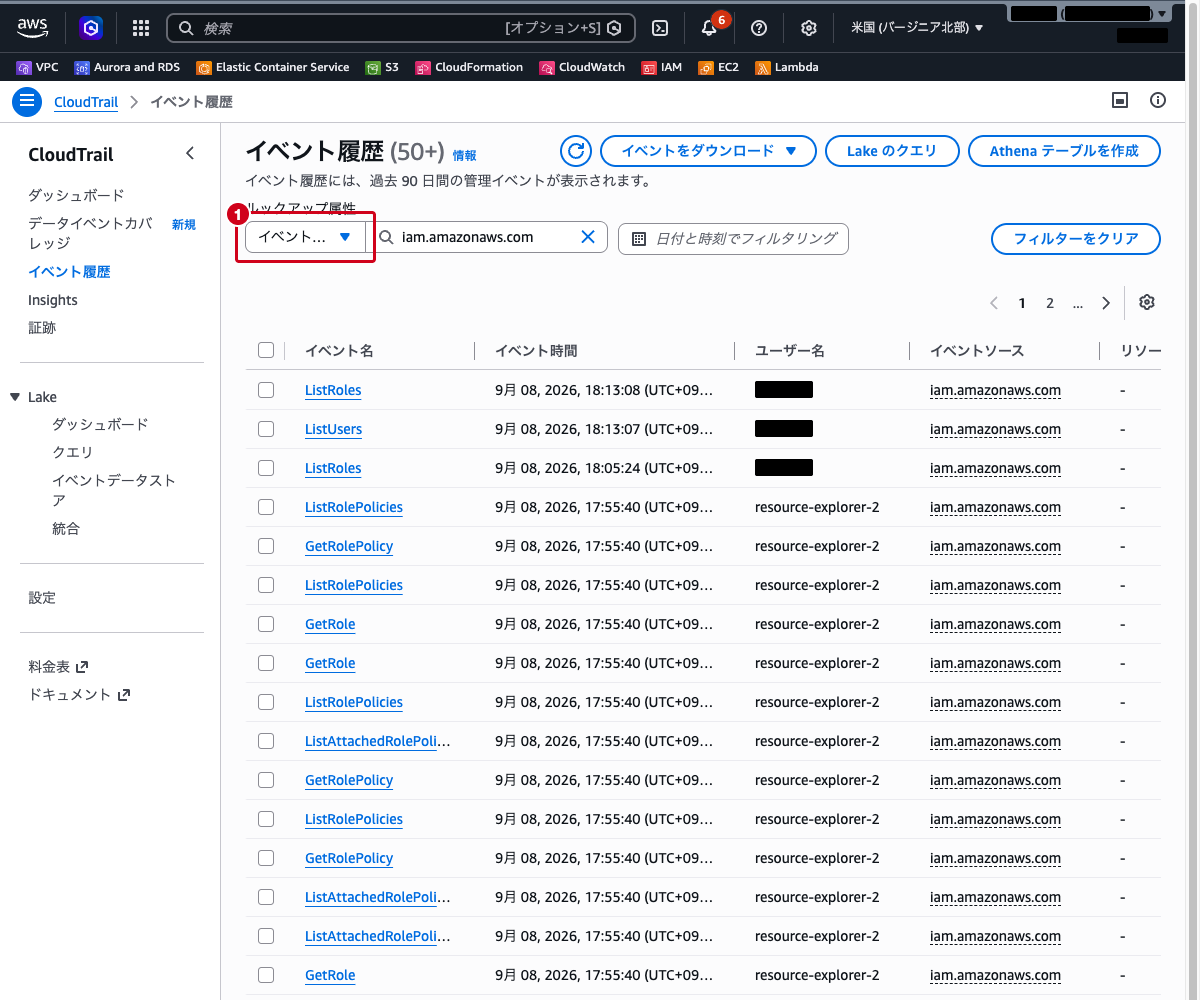The width and height of the screenshot is (1200, 1000).
Task: Open table preferences gear icon
Action: pos(1147,303)
